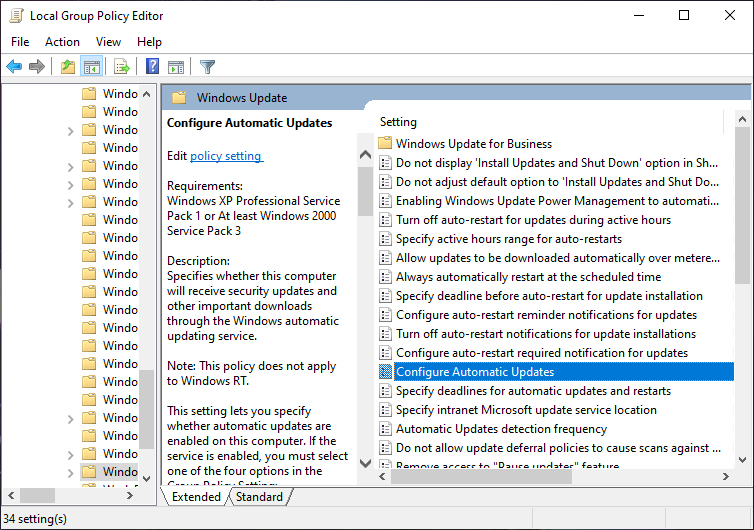Click scroll-up arrow of description pane
The height and width of the screenshot is (530, 754).
(365, 155)
